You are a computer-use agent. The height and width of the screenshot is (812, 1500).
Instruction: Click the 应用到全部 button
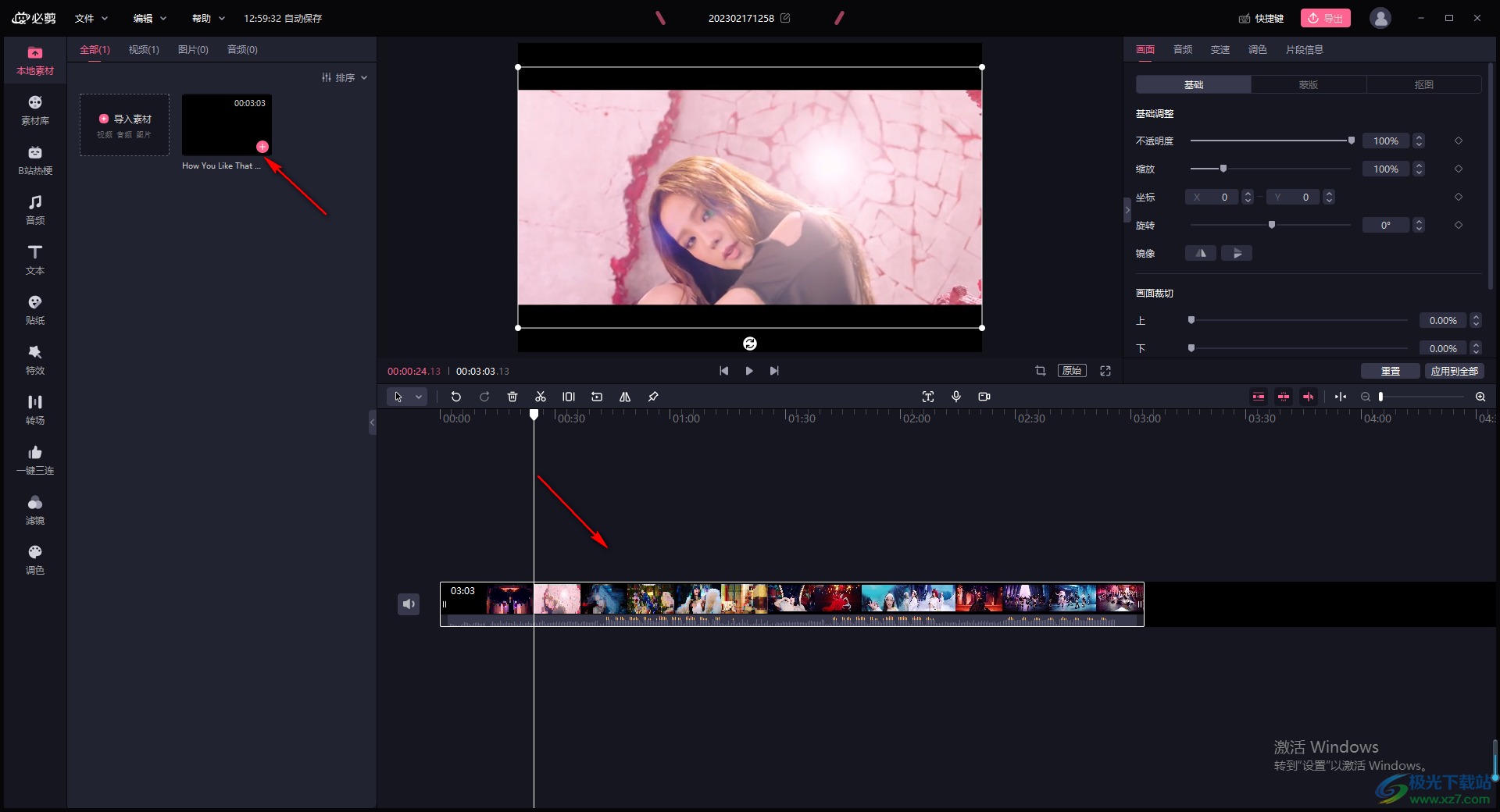1455,371
